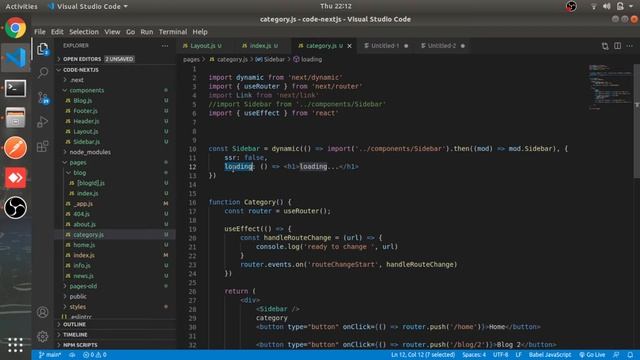
Task: Change the Babel JavaScript language mode
Action: coord(549,355)
